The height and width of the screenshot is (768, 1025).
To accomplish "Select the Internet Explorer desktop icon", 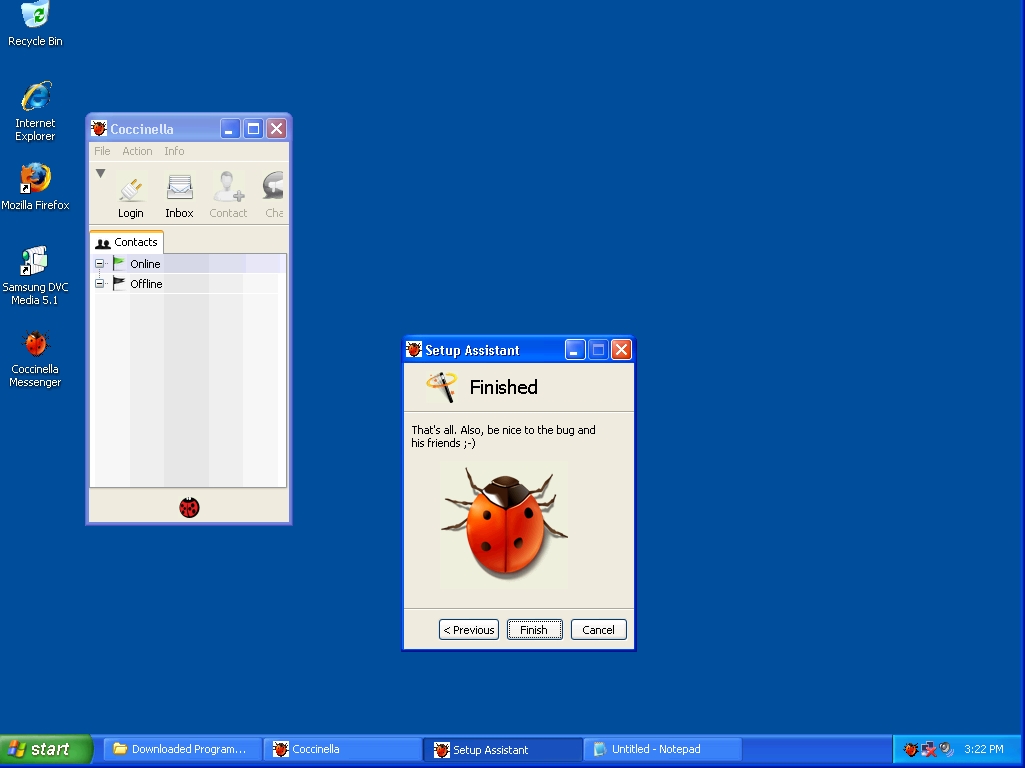I will click(x=35, y=111).
